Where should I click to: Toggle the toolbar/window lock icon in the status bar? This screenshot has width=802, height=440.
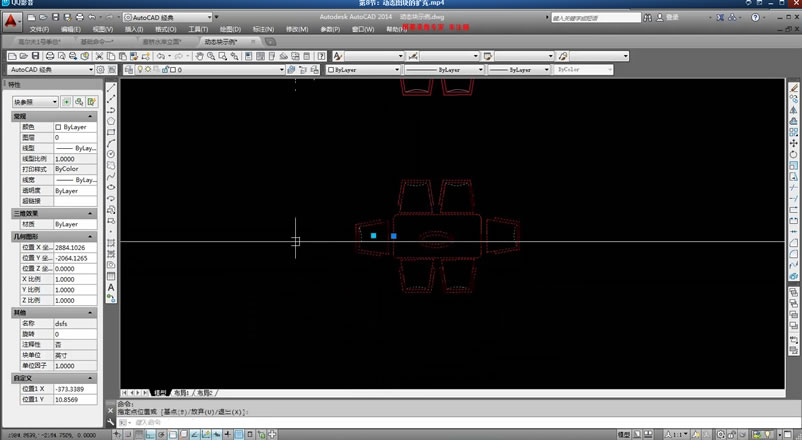coord(731,435)
